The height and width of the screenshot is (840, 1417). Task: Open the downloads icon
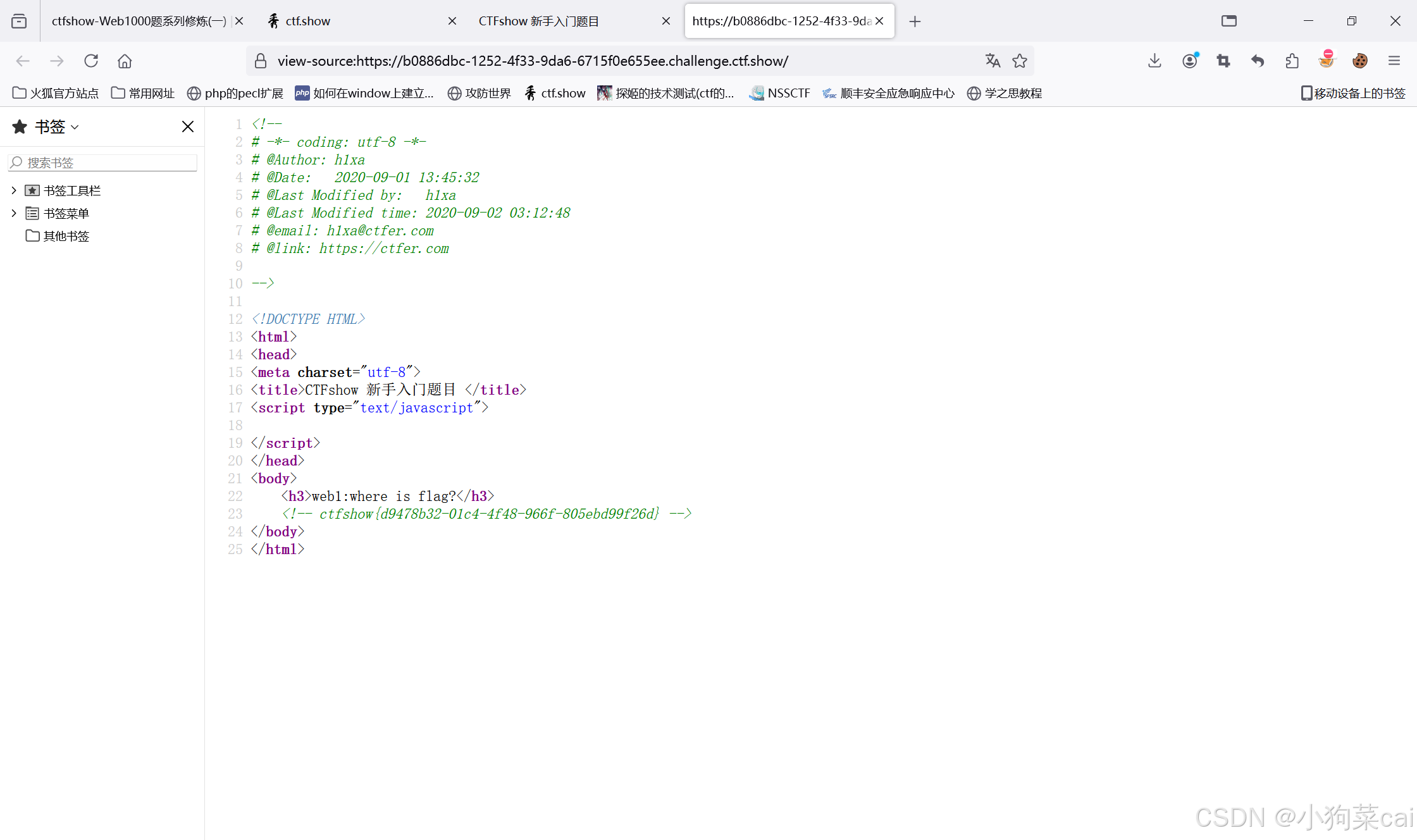pyautogui.click(x=1154, y=61)
